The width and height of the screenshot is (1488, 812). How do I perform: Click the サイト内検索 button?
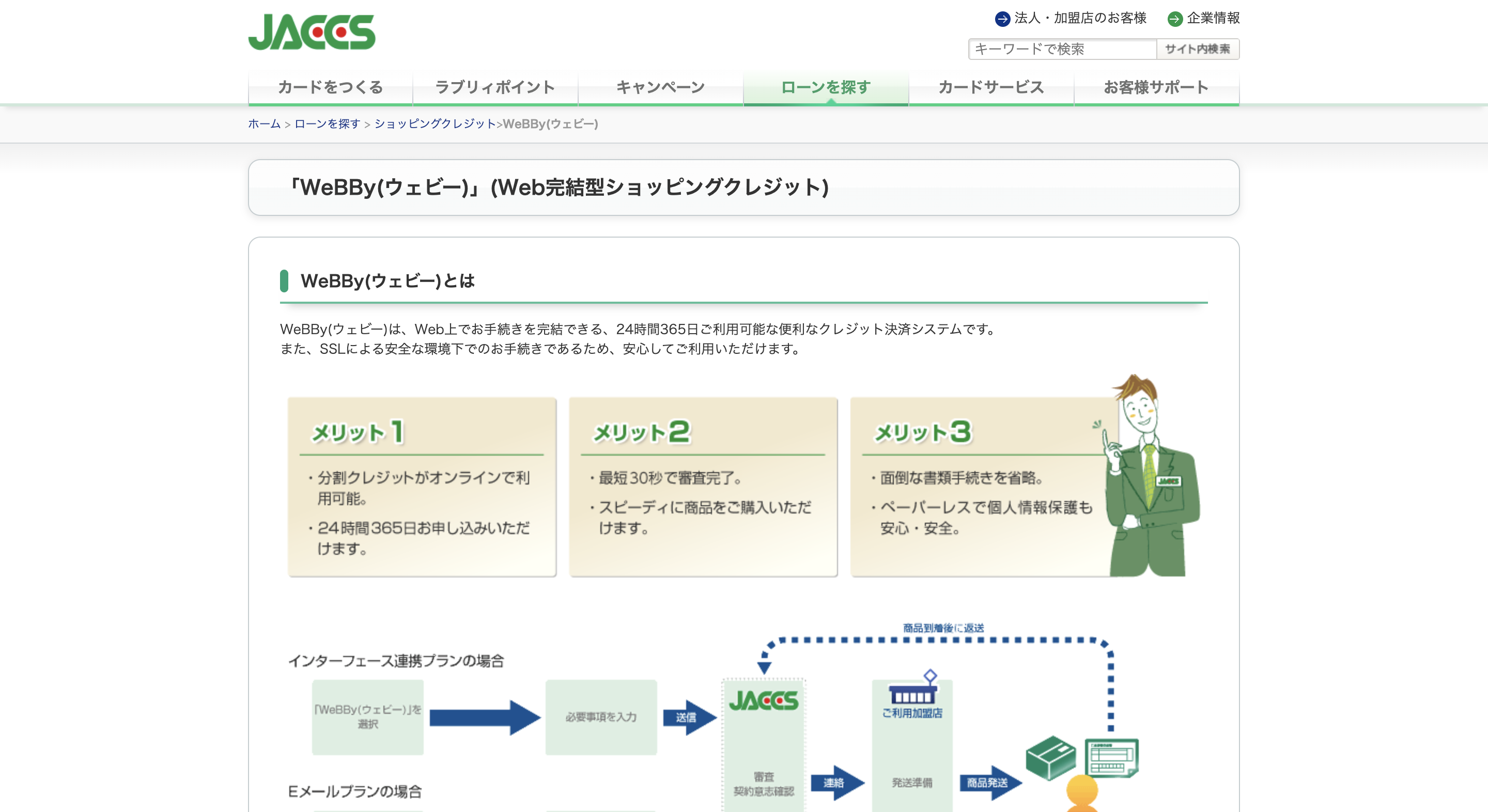[x=1198, y=49]
